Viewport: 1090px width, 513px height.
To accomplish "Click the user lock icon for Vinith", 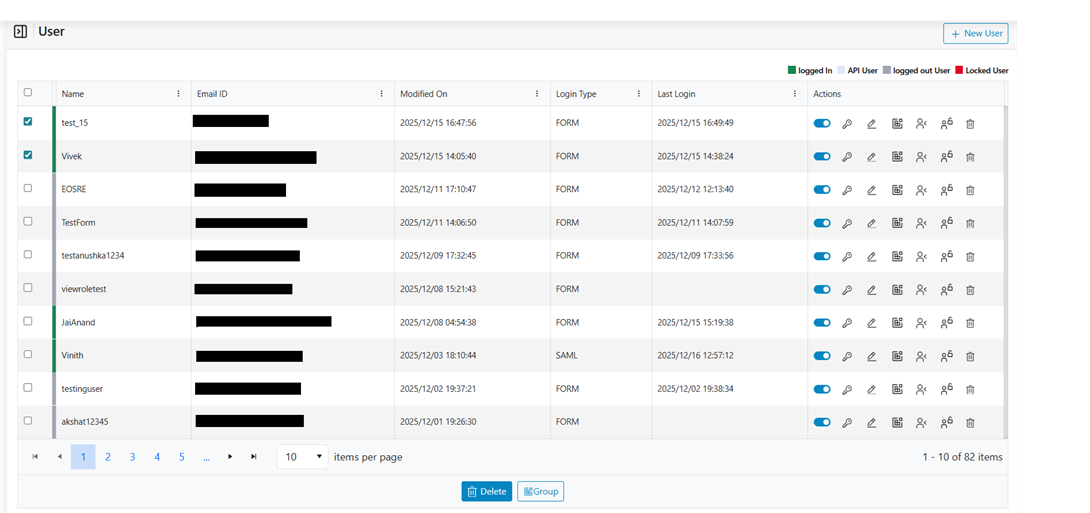I will click(946, 356).
